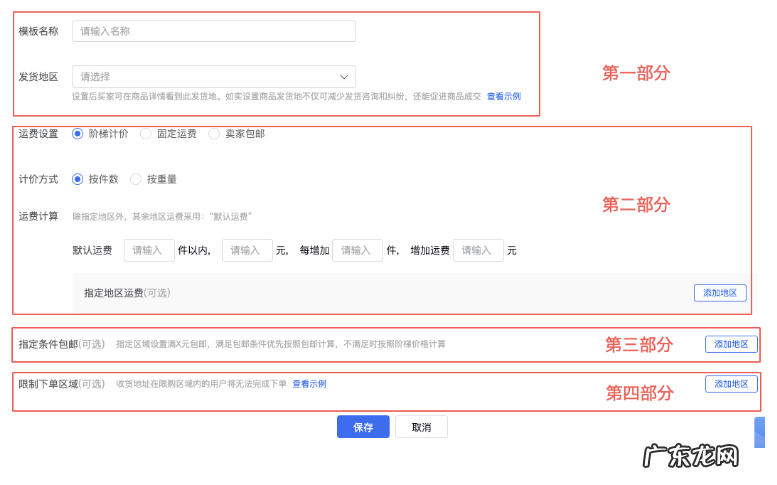Open the 发货地区 dropdown
The height and width of the screenshot is (485, 777).
pos(214,77)
